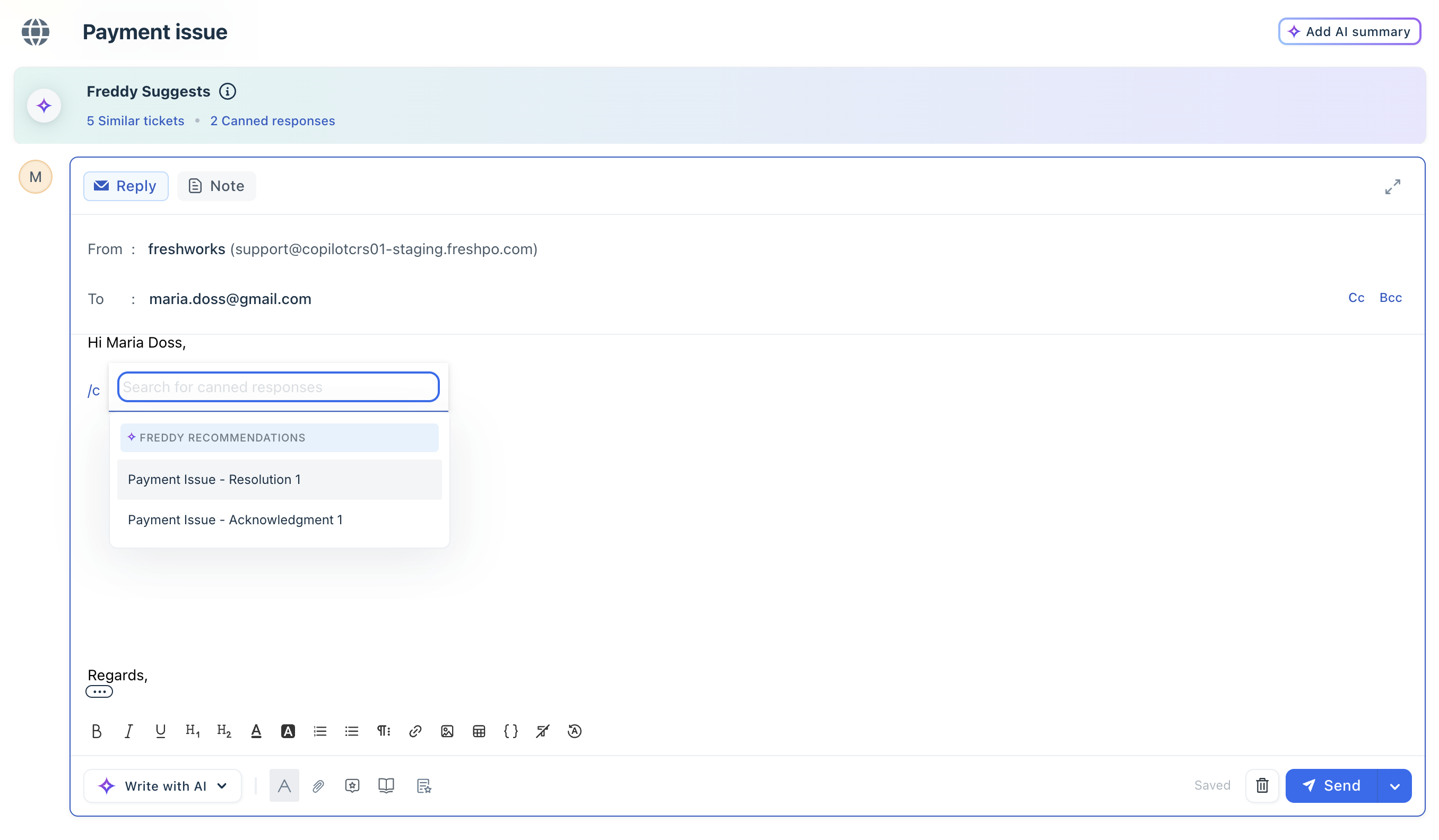Click the trash icon to discard draft
The image size is (1439, 840).
click(x=1262, y=786)
